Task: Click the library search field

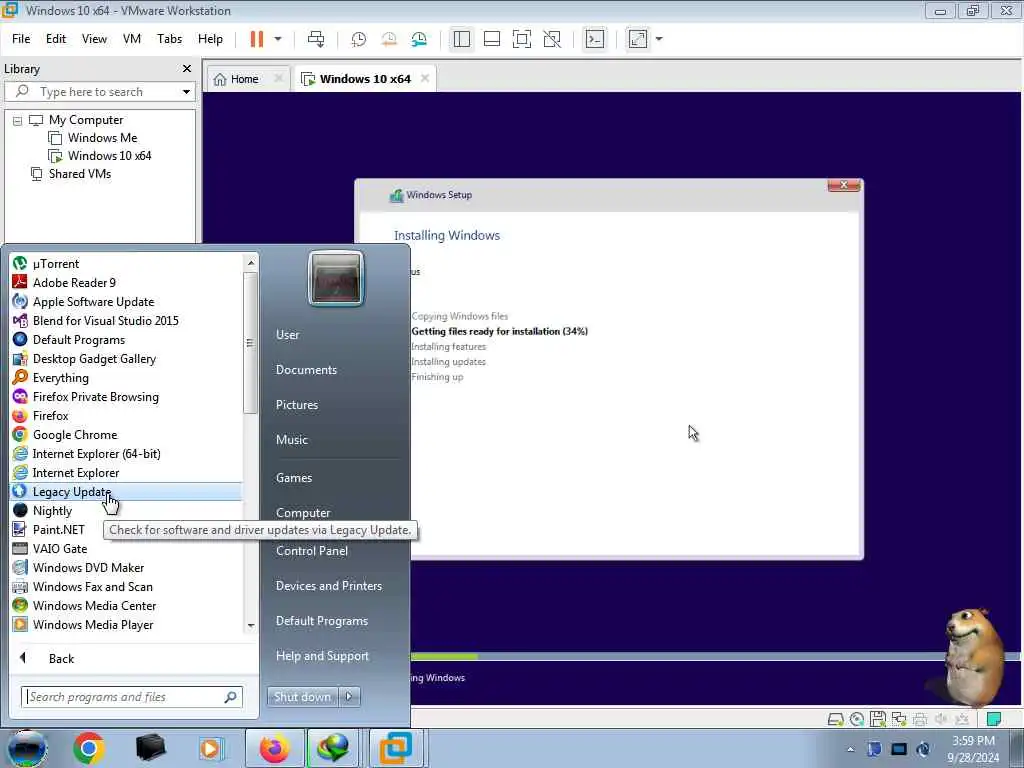Action: pyautogui.click(x=98, y=91)
